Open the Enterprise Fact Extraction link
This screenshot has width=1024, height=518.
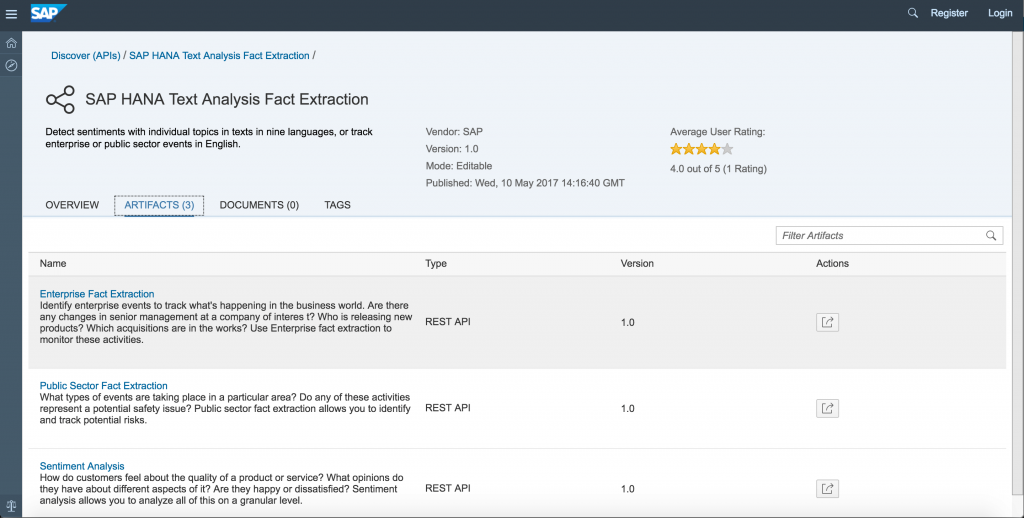click(x=97, y=294)
